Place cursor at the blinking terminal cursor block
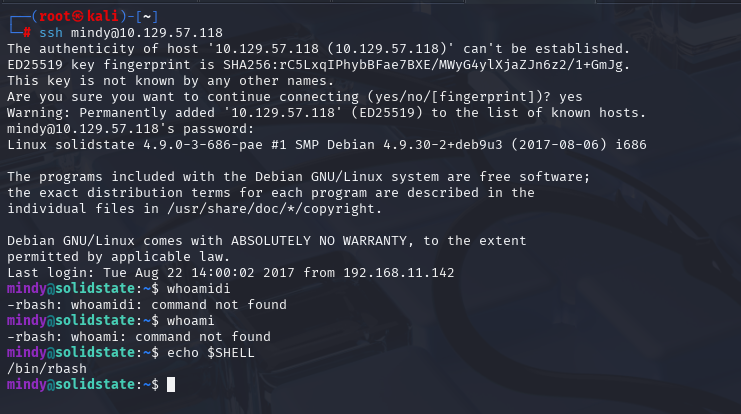 [171, 385]
